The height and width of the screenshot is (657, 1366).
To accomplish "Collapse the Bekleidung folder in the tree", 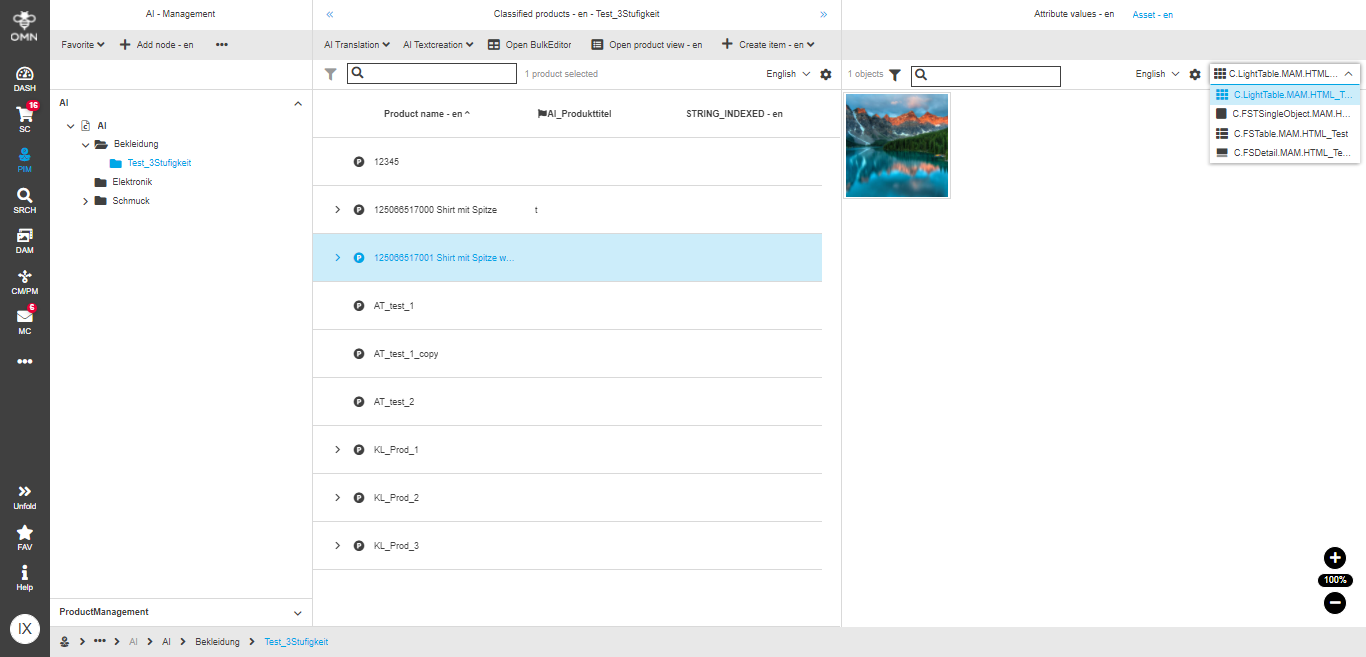I will point(86,144).
